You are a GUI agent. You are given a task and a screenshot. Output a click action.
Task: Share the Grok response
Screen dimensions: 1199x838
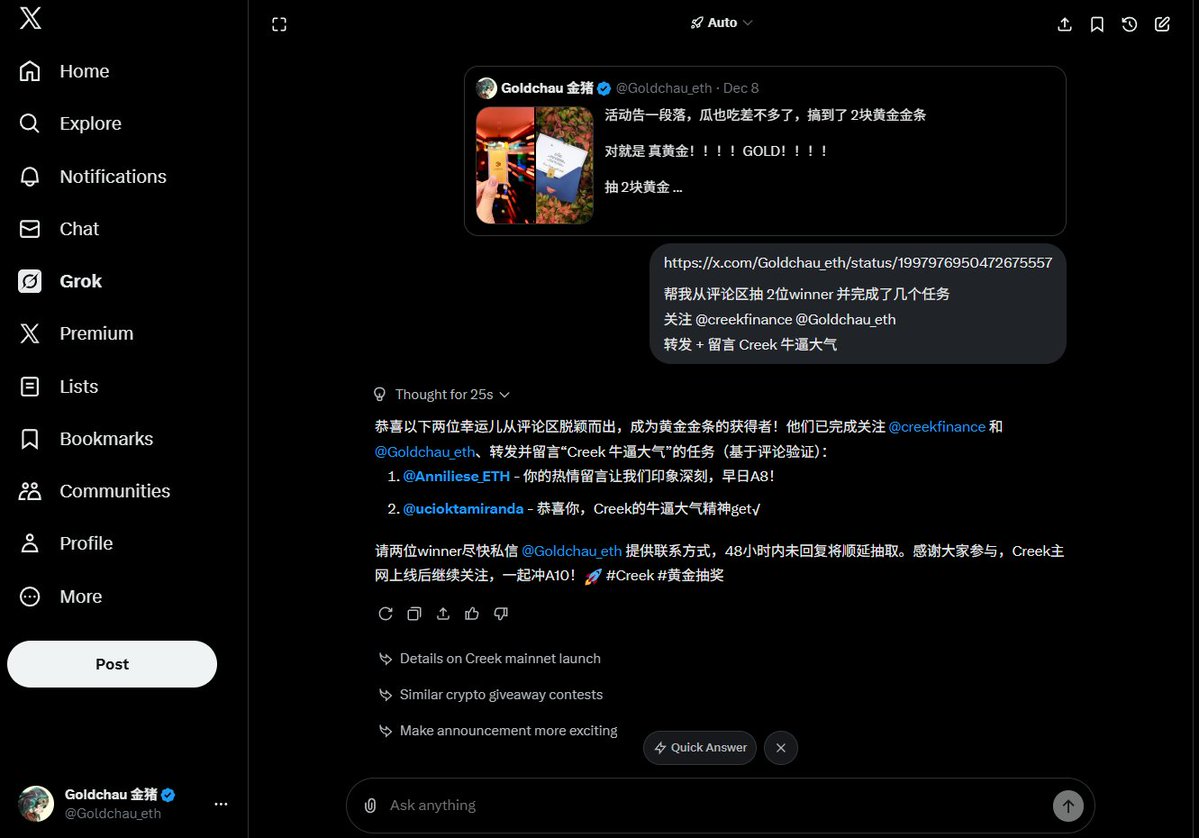pyautogui.click(x=444, y=614)
